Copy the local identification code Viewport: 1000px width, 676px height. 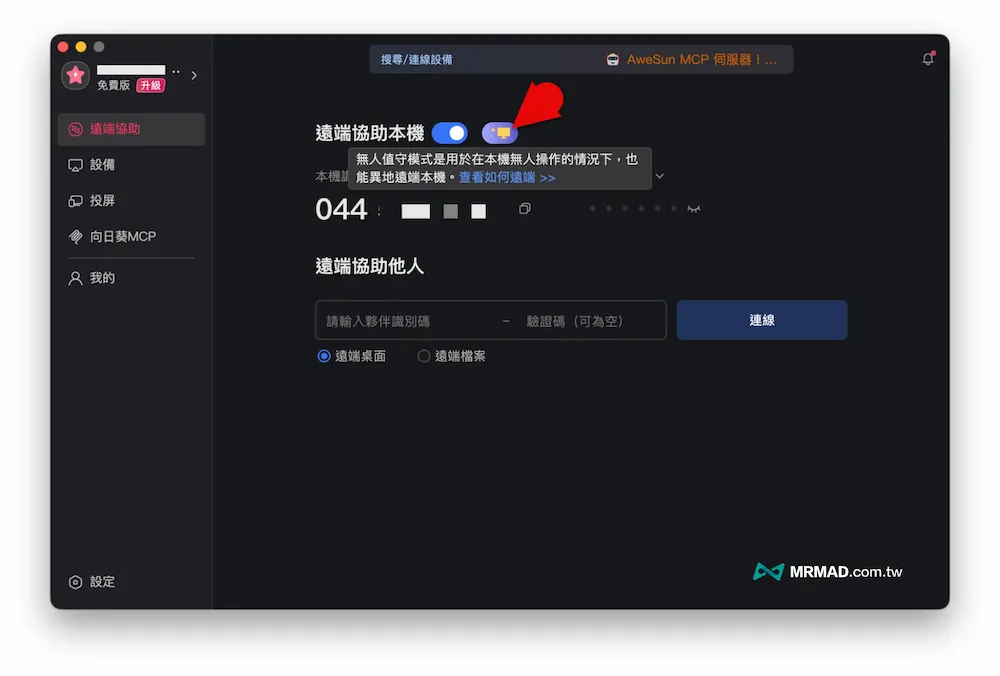(x=524, y=209)
